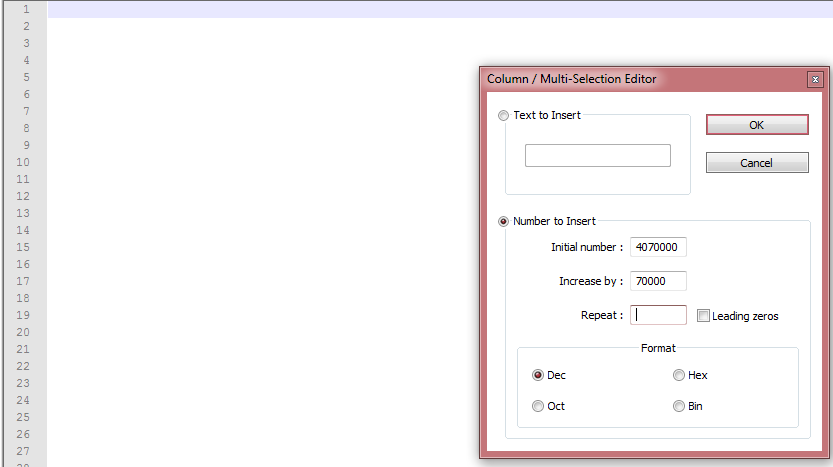Viewport: 833px width, 467px height.
Task: Choose the Hex format option
Action: click(x=678, y=375)
